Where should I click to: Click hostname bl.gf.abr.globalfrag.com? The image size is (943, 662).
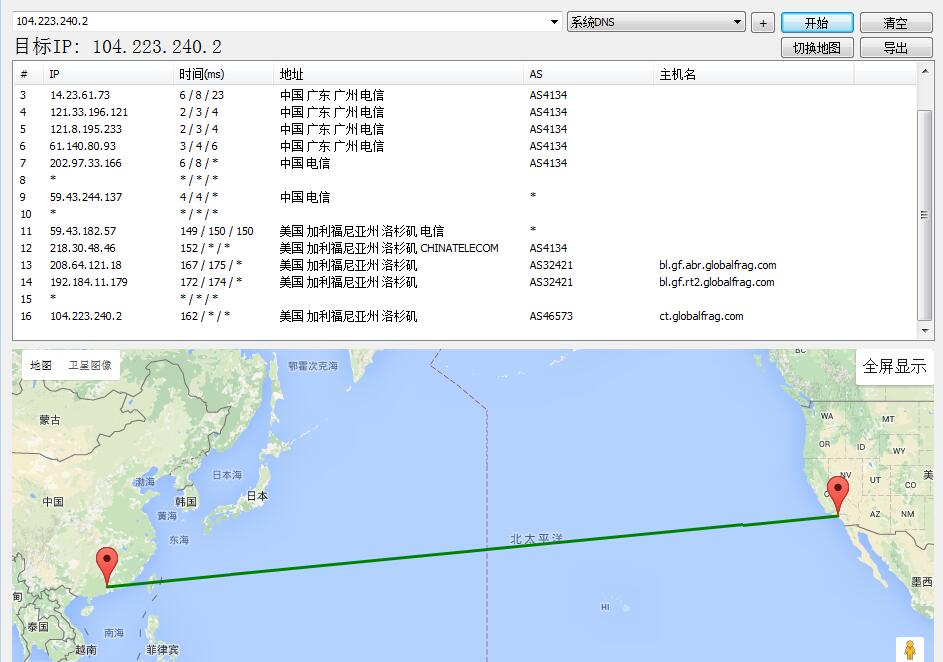pyautogui.click(x=717, y=265)
